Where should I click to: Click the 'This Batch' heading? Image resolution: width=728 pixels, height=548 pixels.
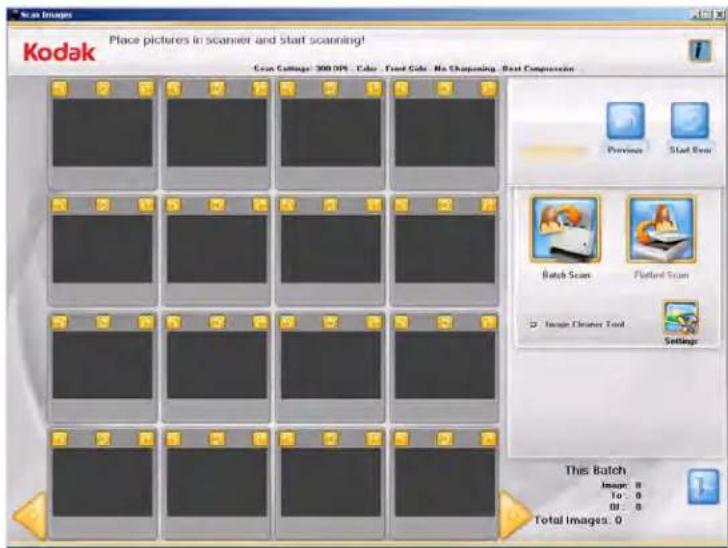click(x=595, y=470)
